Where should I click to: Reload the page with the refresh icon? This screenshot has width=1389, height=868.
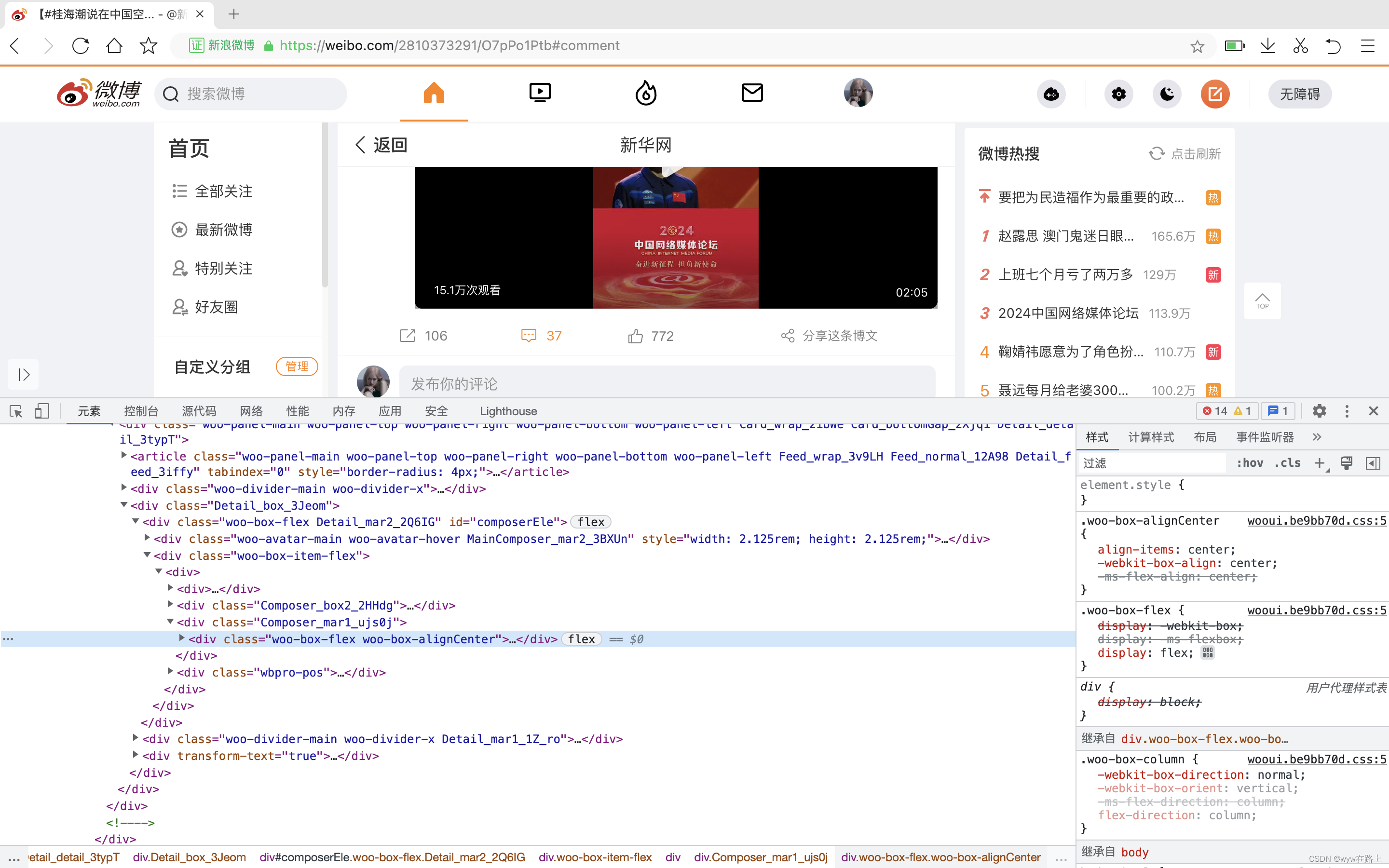[x=81, y=46]
